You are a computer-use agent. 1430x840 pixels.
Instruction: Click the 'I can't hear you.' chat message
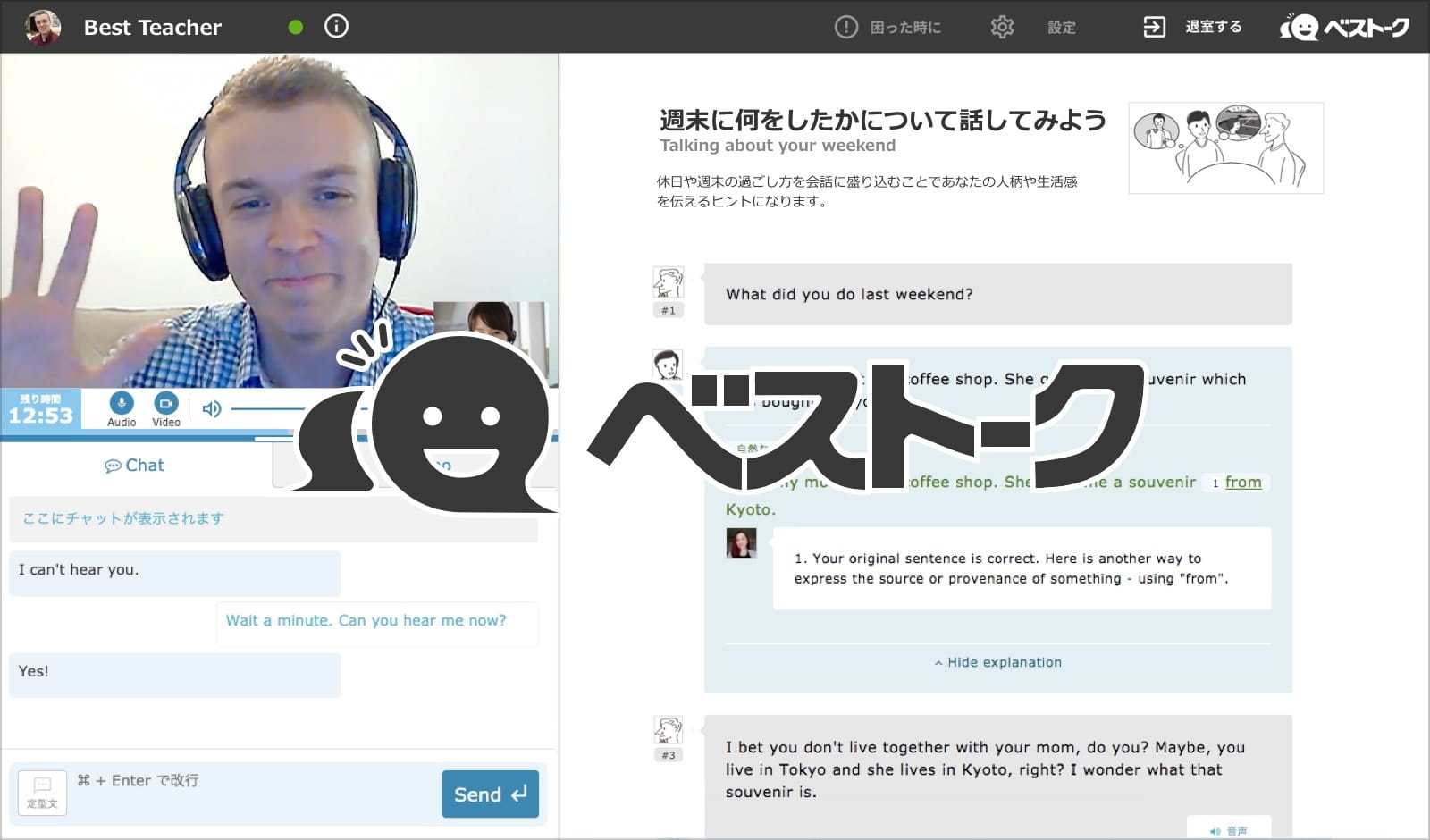(174, 573)
